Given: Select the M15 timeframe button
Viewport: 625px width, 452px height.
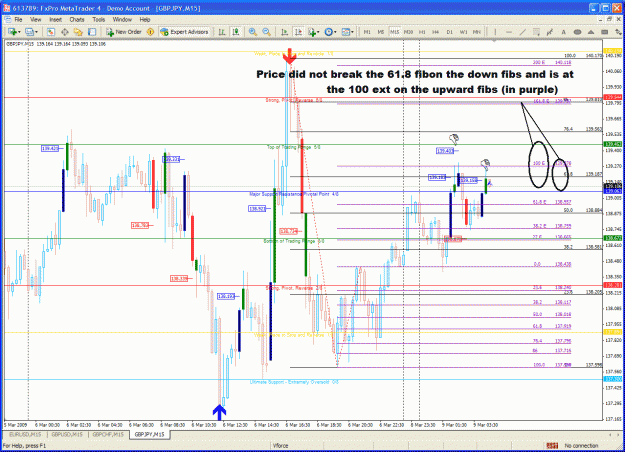Looking at the screenshot, I should tap(395, 32).
